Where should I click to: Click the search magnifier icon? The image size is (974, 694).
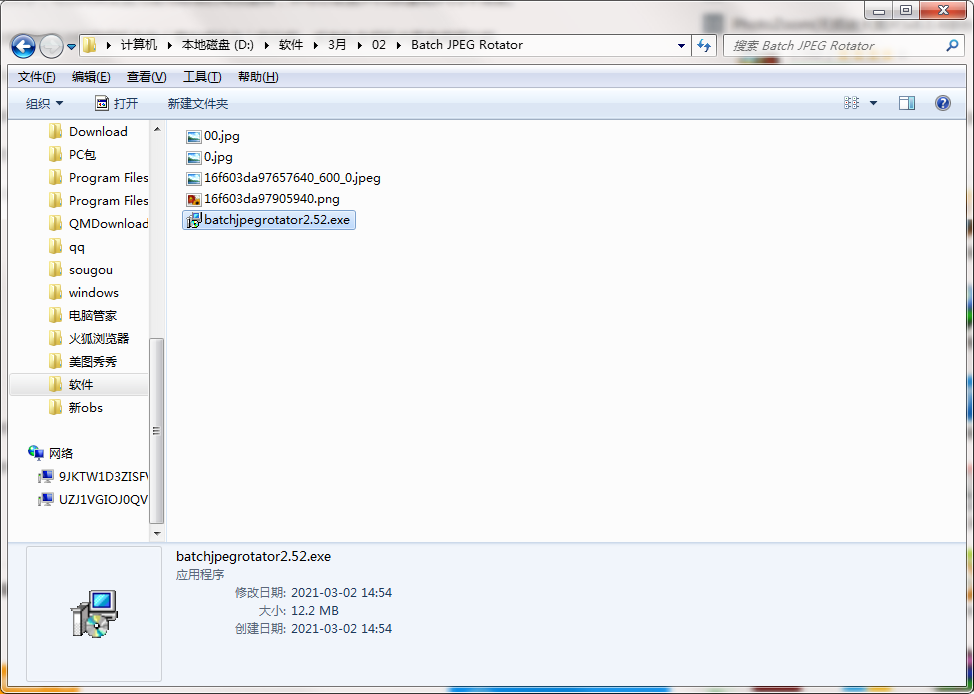pyautogui.click(x=952, y=45)
